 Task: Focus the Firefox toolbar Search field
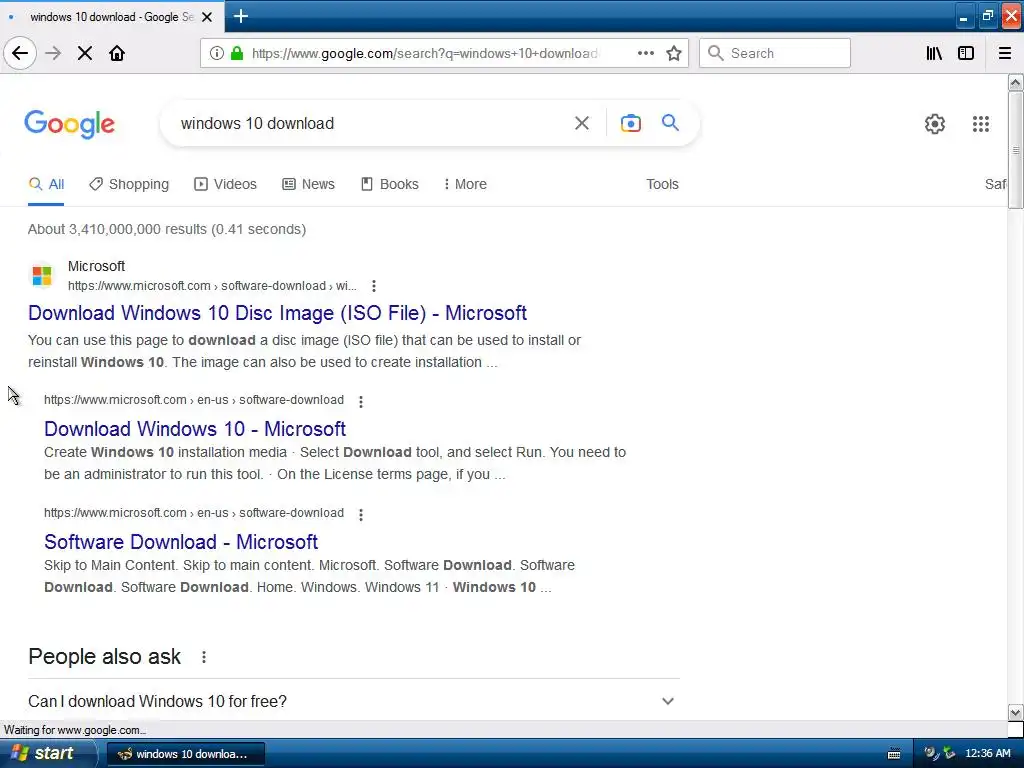775,53
